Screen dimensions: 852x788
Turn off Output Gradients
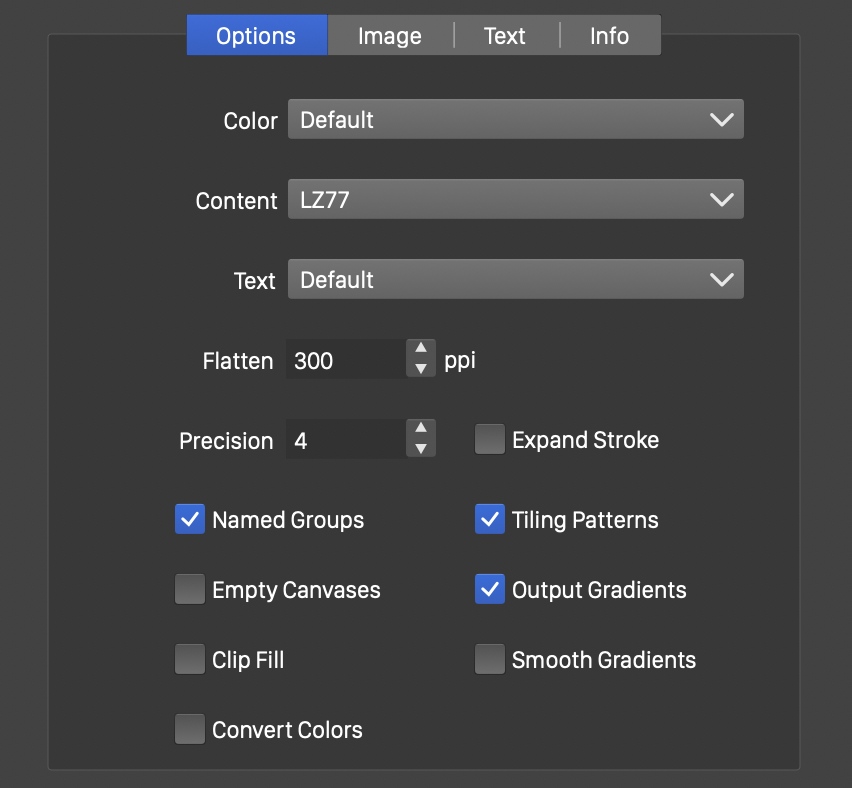[490, 590]
